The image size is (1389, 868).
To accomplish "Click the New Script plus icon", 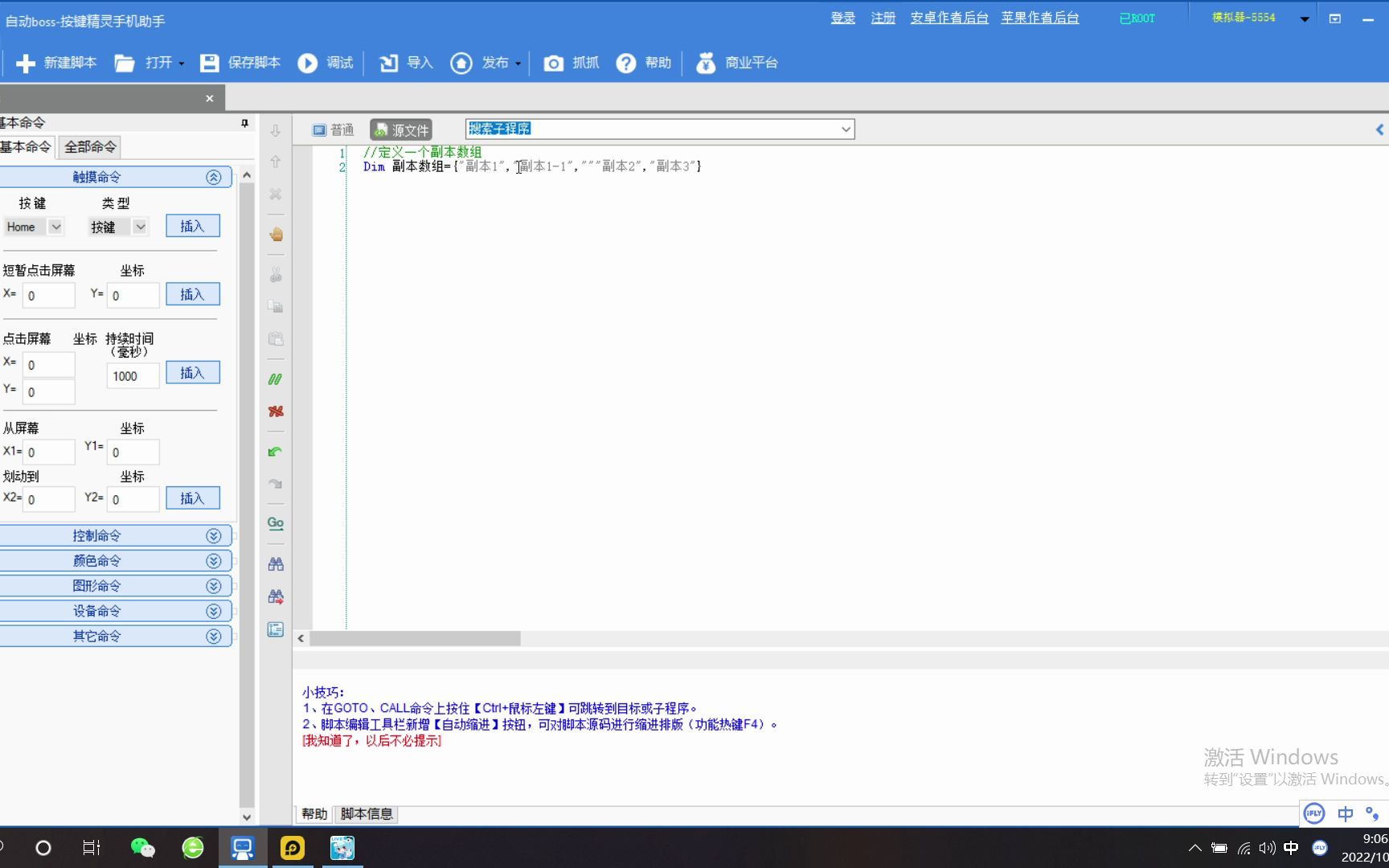I will (26, 63).
